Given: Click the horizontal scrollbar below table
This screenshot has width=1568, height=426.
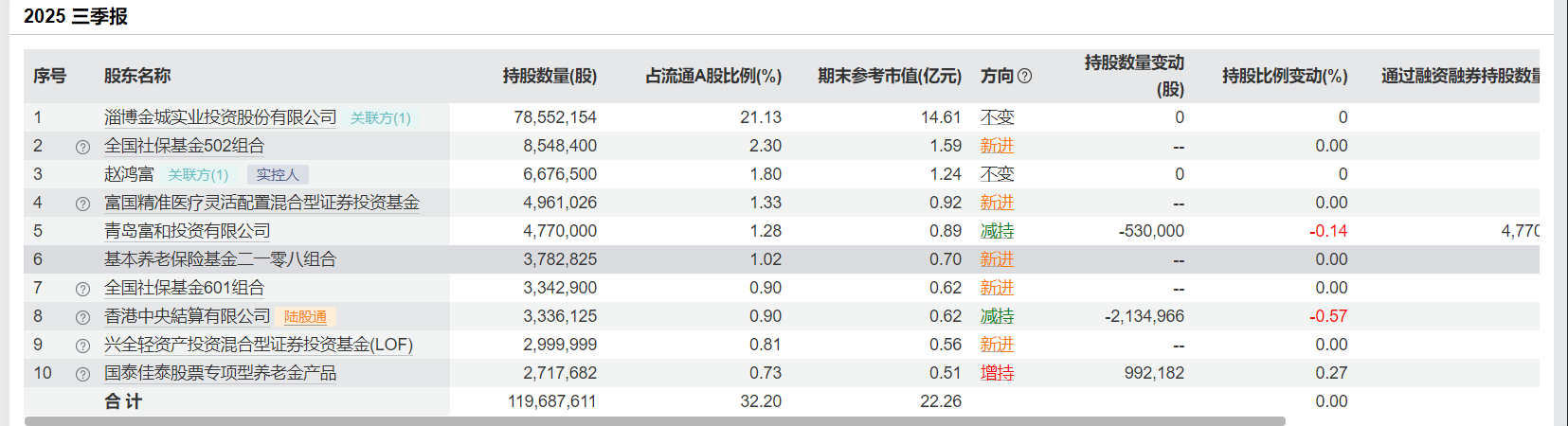Looking at the screenshot, I should (654, 420).
